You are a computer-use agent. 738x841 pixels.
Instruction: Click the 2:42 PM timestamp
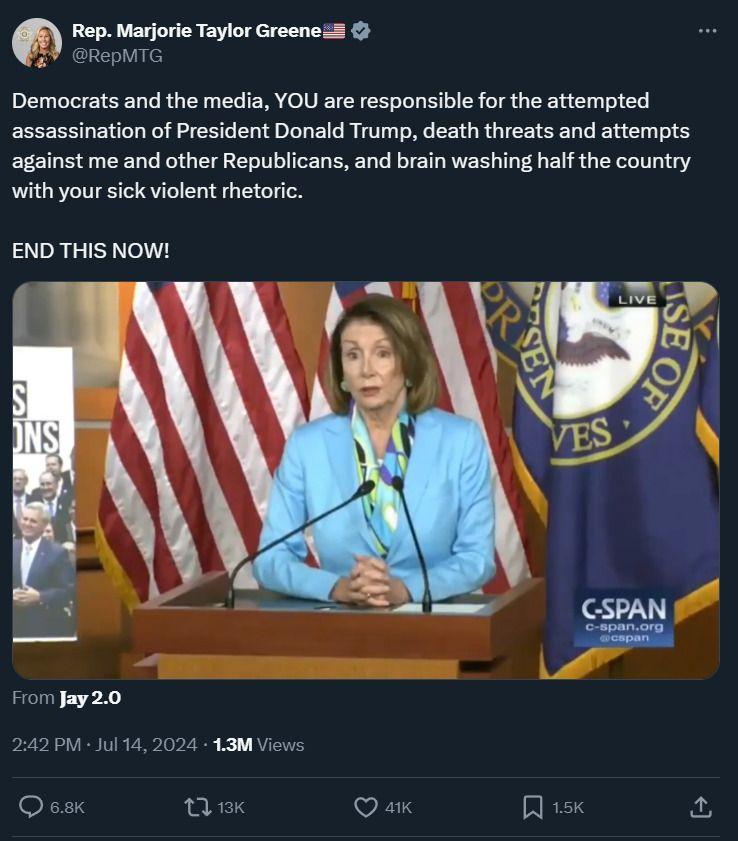click(x=45, y=745)
